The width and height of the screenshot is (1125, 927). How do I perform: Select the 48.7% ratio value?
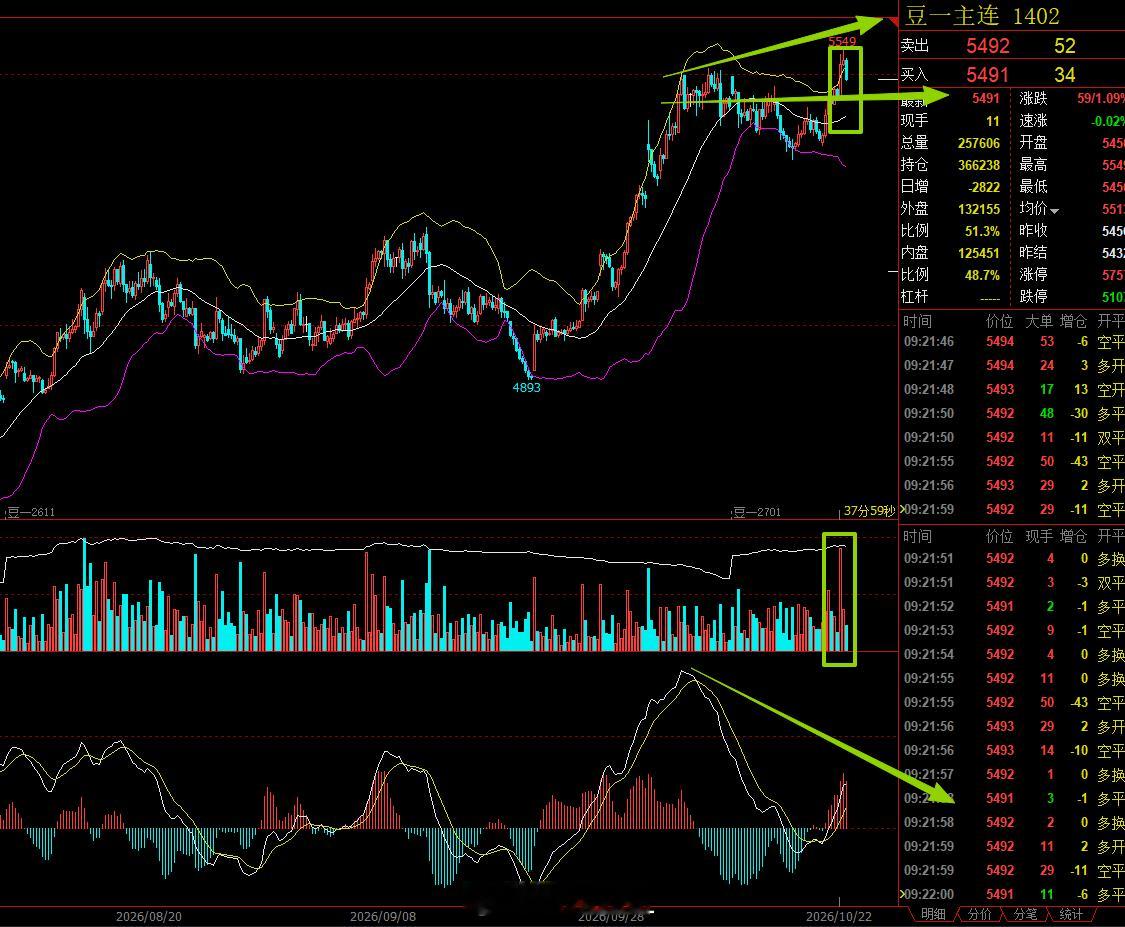tap(982, 275)
